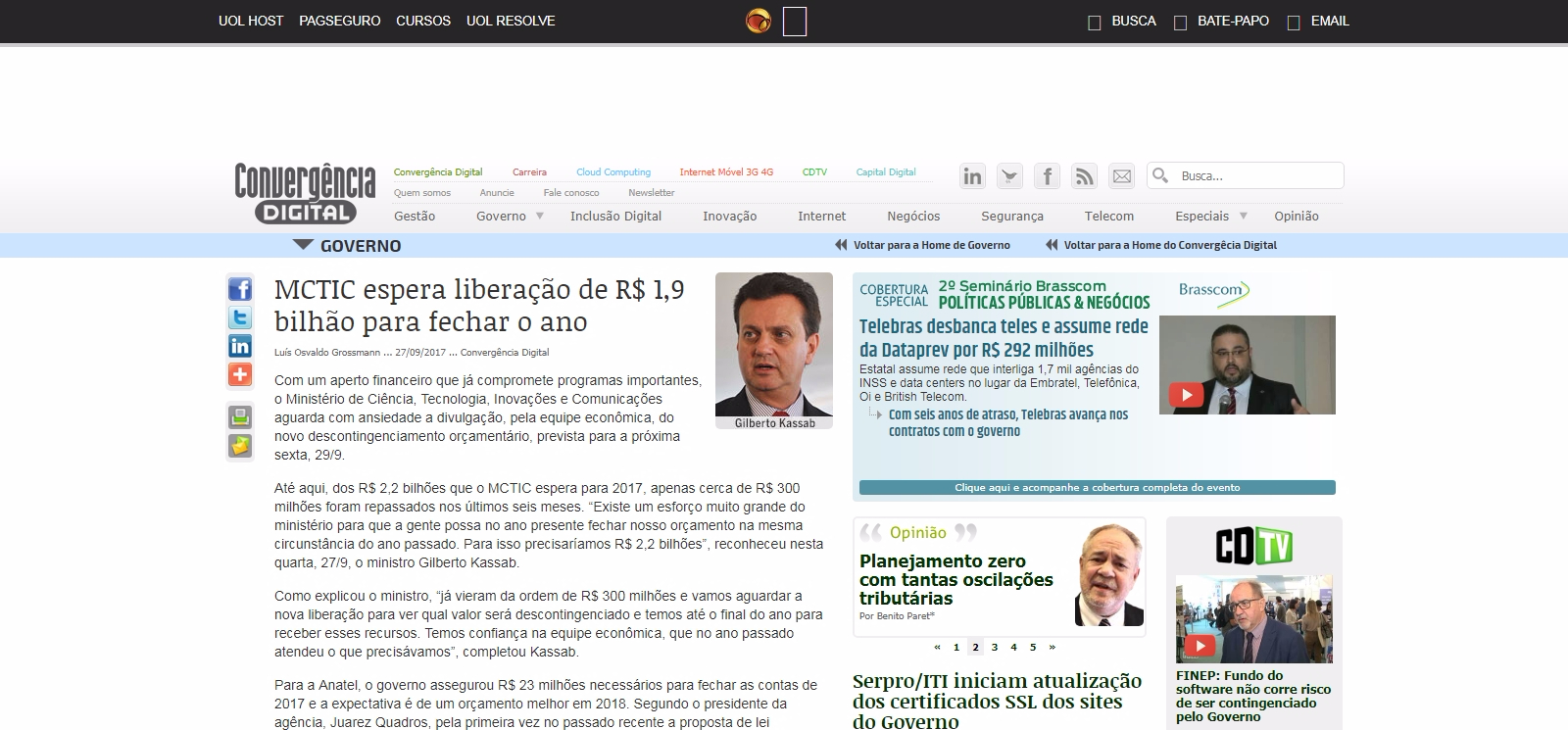The height and width of the screenshot is (730, 1568).
Task: Click 'Clique aqui e acompanhe a cobertura' button
Action: pyautogui.click(x=1098, y=487)
